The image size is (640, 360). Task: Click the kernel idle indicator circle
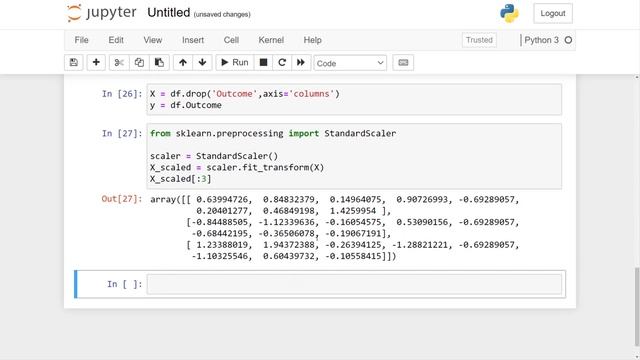coord(568,40)
